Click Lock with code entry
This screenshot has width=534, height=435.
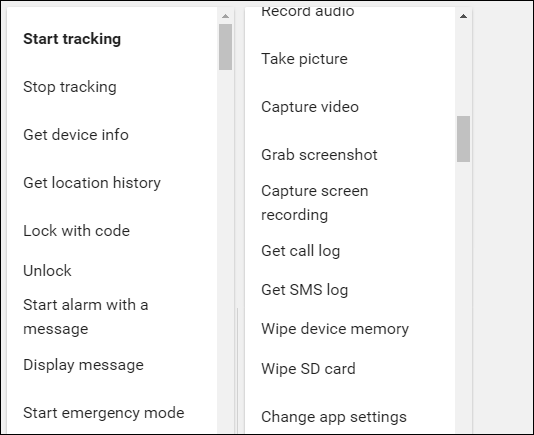point(76,231)
